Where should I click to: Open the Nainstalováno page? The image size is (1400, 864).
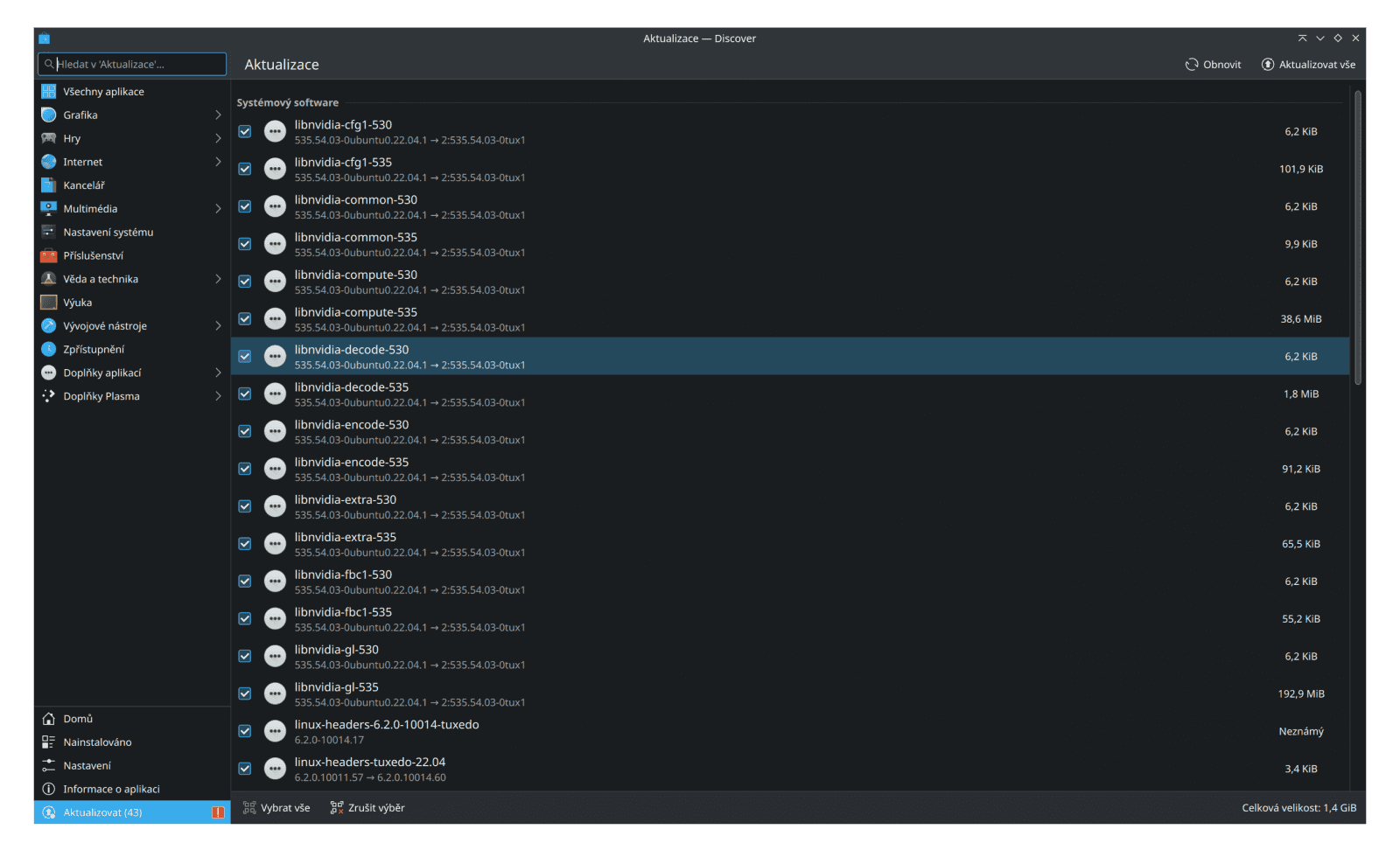coord(132,742)
